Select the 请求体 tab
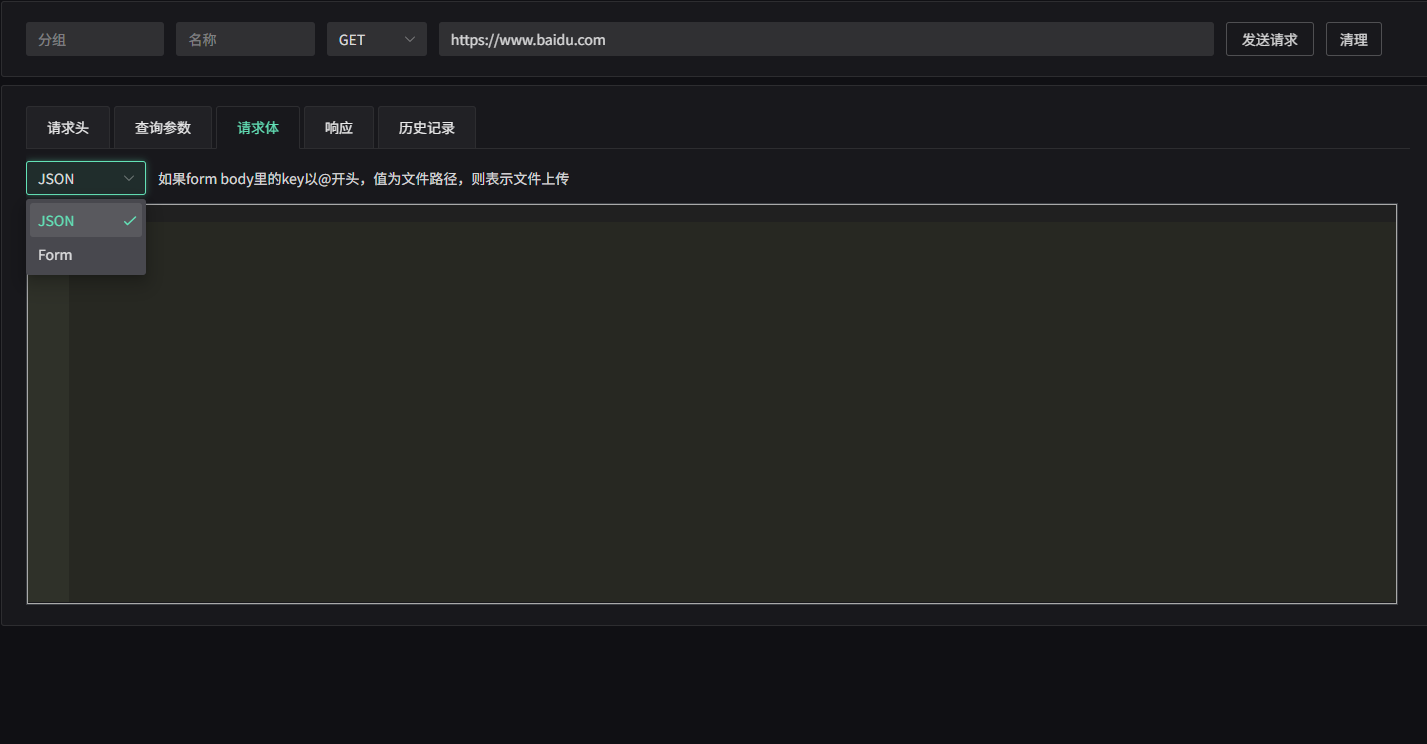 (258, 128)
